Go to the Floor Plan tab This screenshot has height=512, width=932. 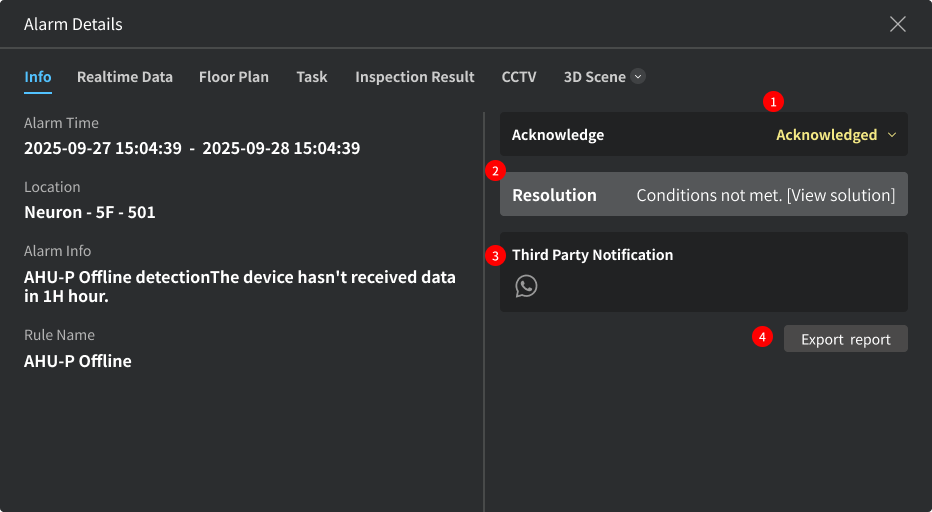(x=234, y=77)
